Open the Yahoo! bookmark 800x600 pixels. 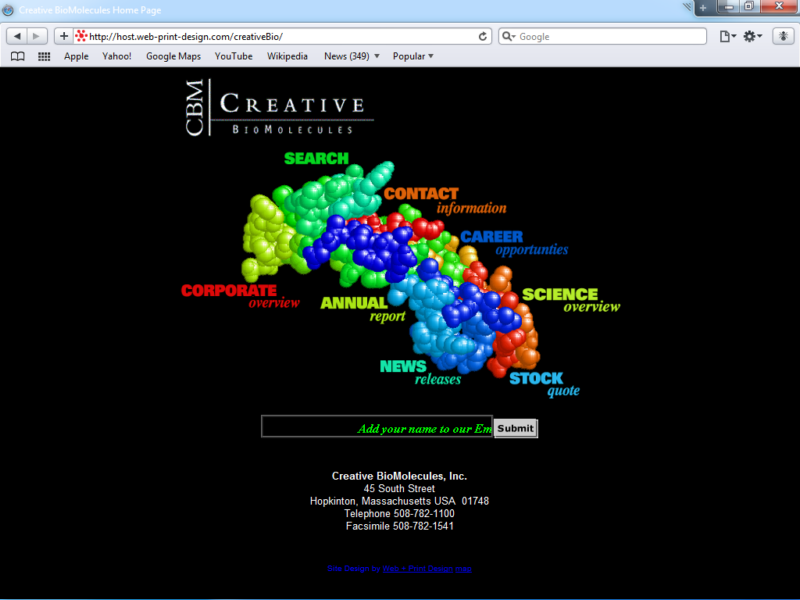[x=117, y=56]
